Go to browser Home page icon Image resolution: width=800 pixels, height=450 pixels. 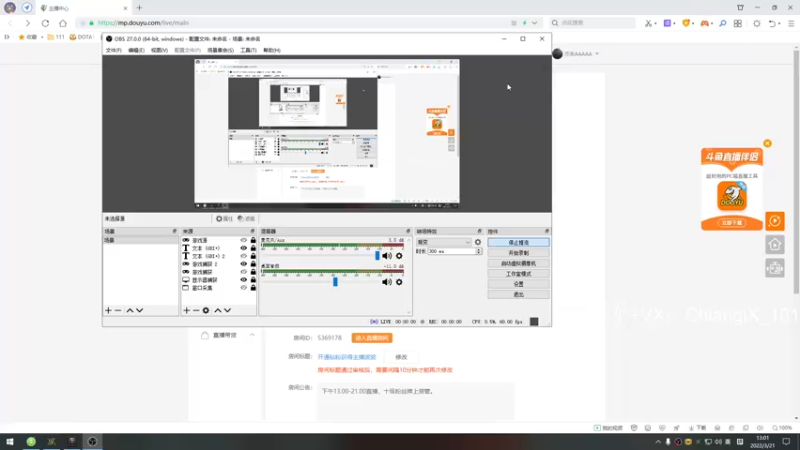63,23
